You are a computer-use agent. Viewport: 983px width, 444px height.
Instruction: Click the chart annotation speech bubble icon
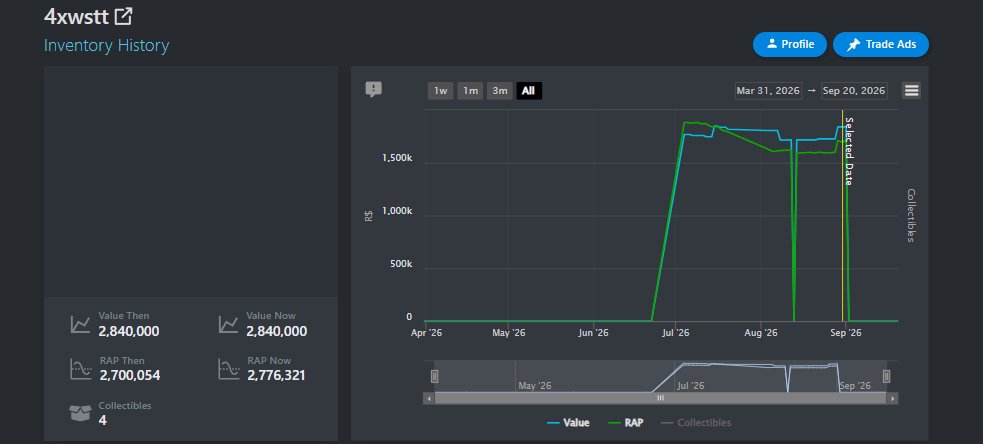(x=374, y=90)
